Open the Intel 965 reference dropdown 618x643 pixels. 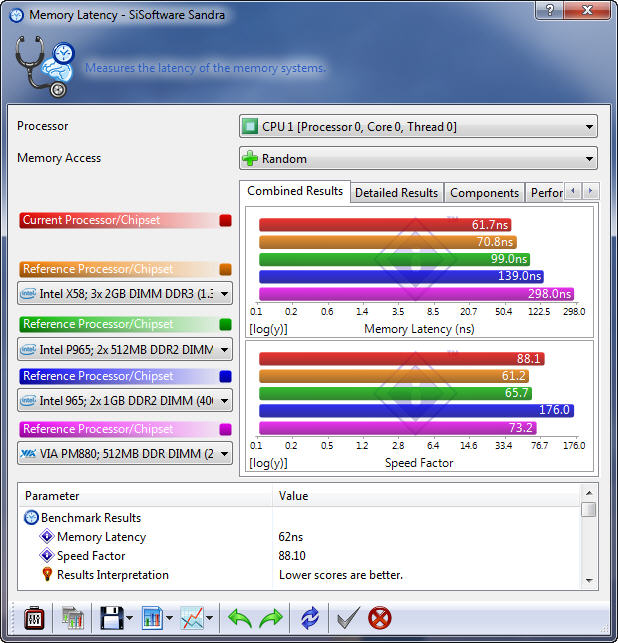(125, 400)
